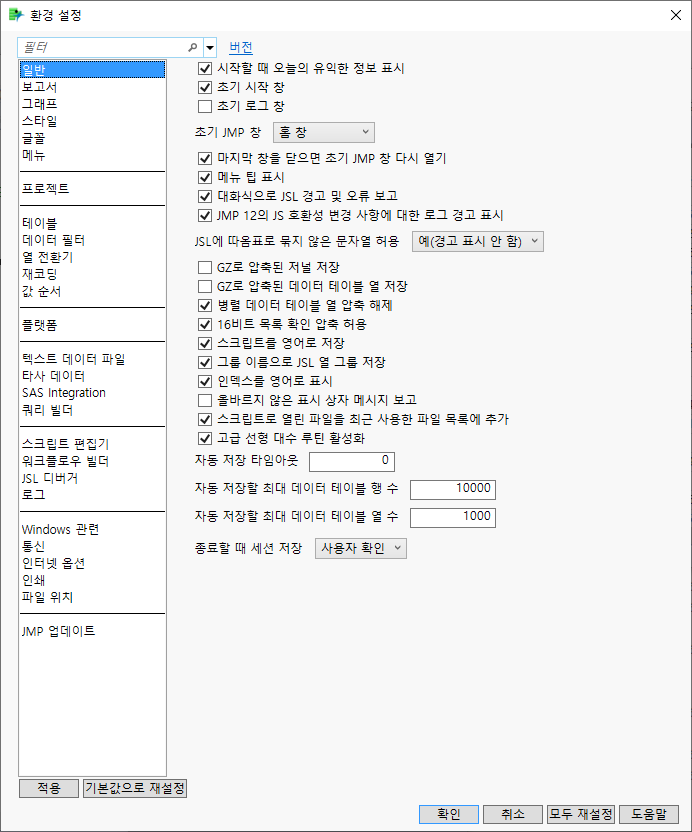Toggle 인덱스를 영어로 표시 checkbox

(205, 381)
